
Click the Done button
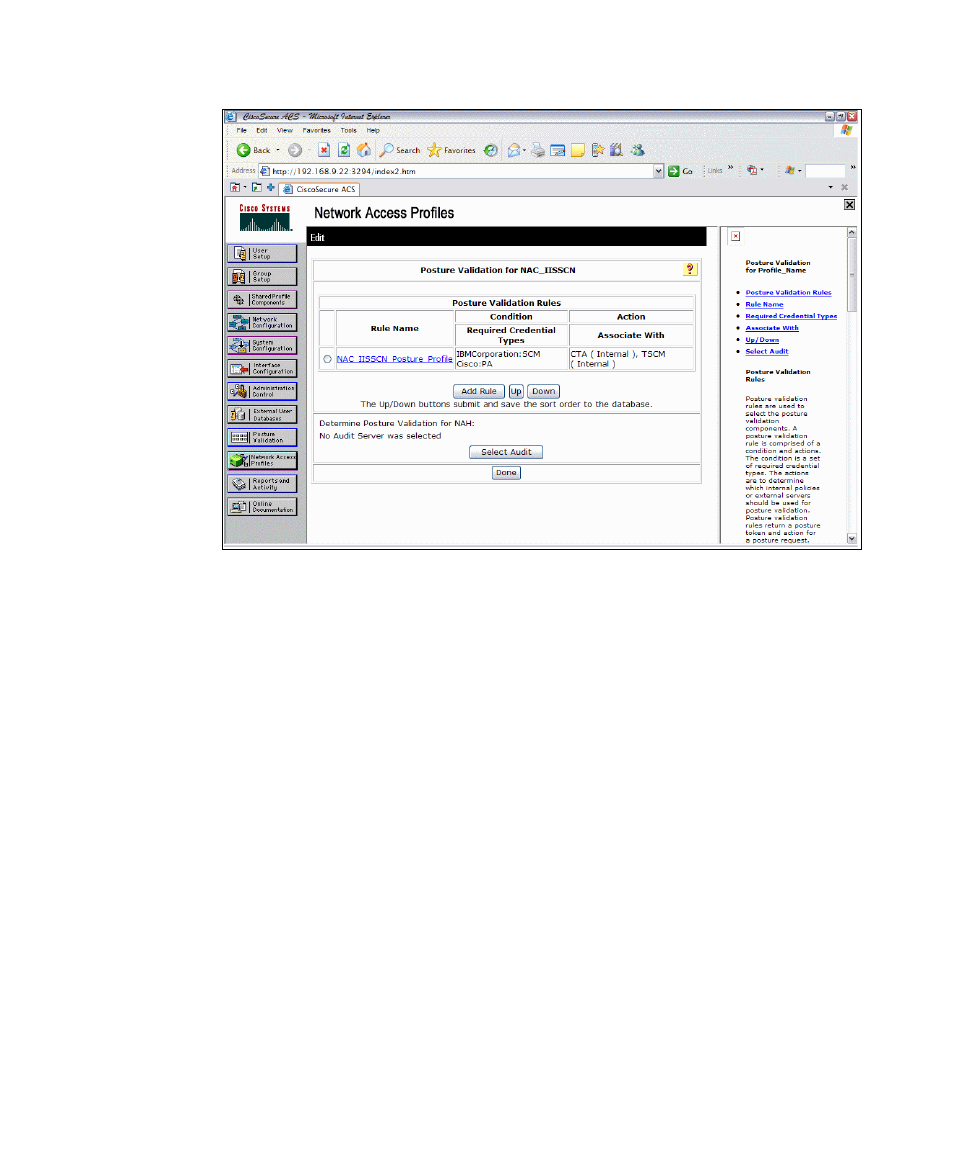[x=506, y=473]
